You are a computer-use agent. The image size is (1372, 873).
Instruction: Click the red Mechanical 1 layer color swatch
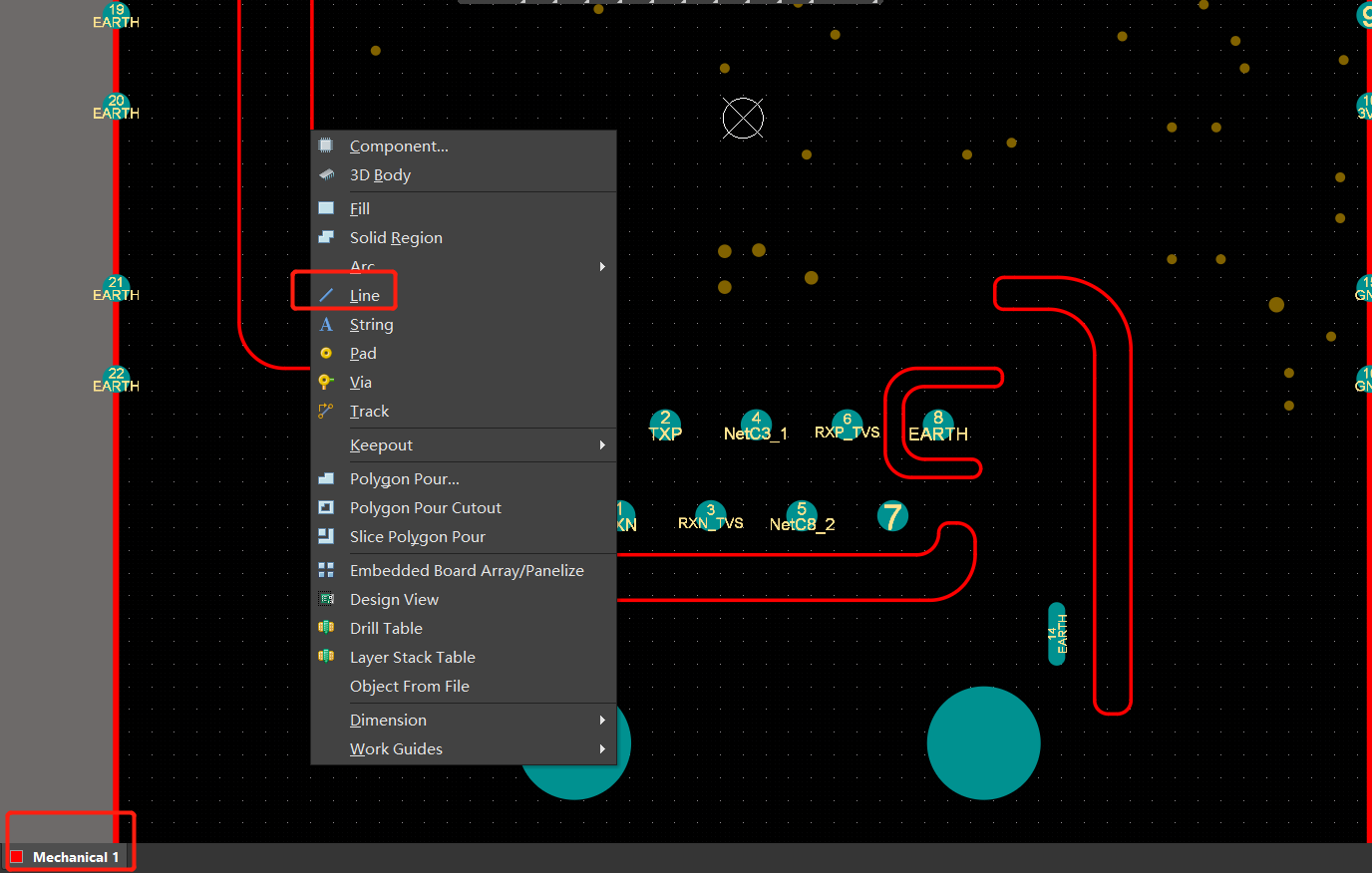coord(17,857)
